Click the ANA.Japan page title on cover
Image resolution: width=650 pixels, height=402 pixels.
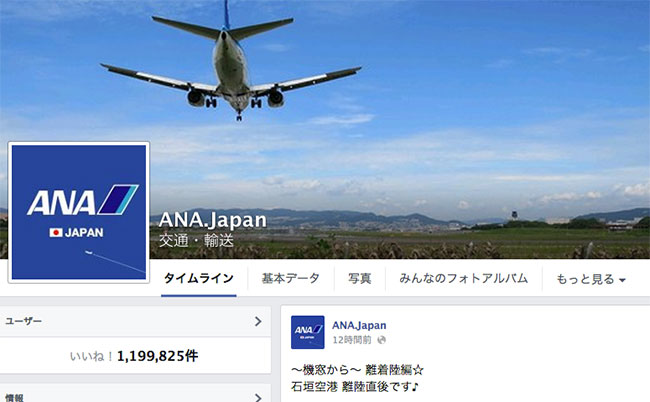212,220
